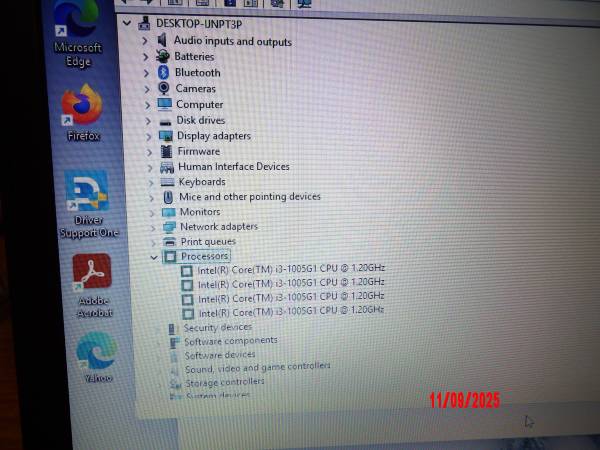Select the last Intel Core i3-1005G1 entry
Viewport: 600px width, 450px height.
290,310
